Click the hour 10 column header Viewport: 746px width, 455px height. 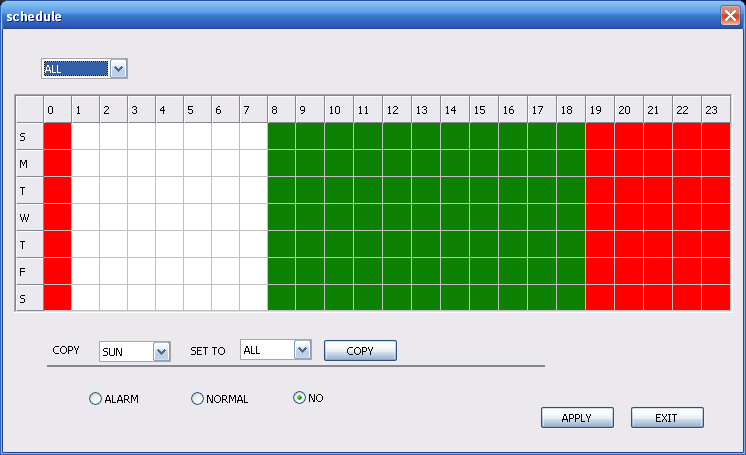click(x=339, y=109)
